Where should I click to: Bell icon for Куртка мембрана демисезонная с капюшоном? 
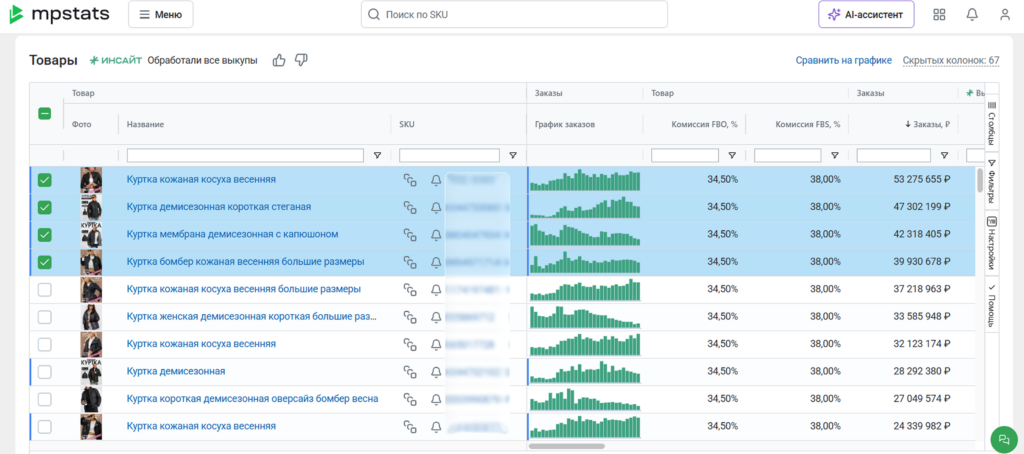click(x=436, y=235)
